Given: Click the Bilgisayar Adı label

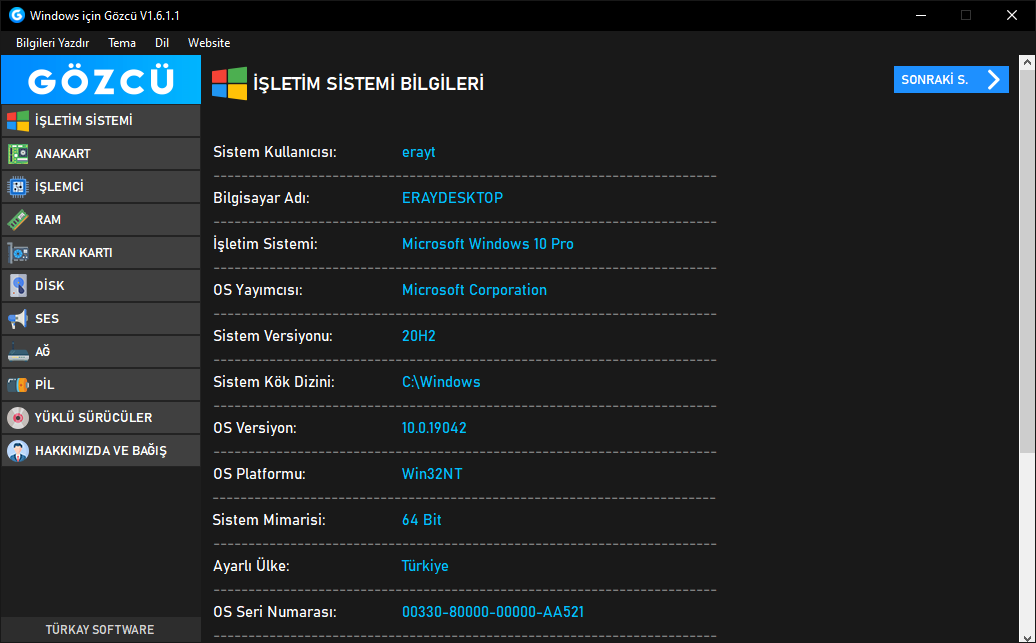Looking at the screenshot, I should click(261, 198).
